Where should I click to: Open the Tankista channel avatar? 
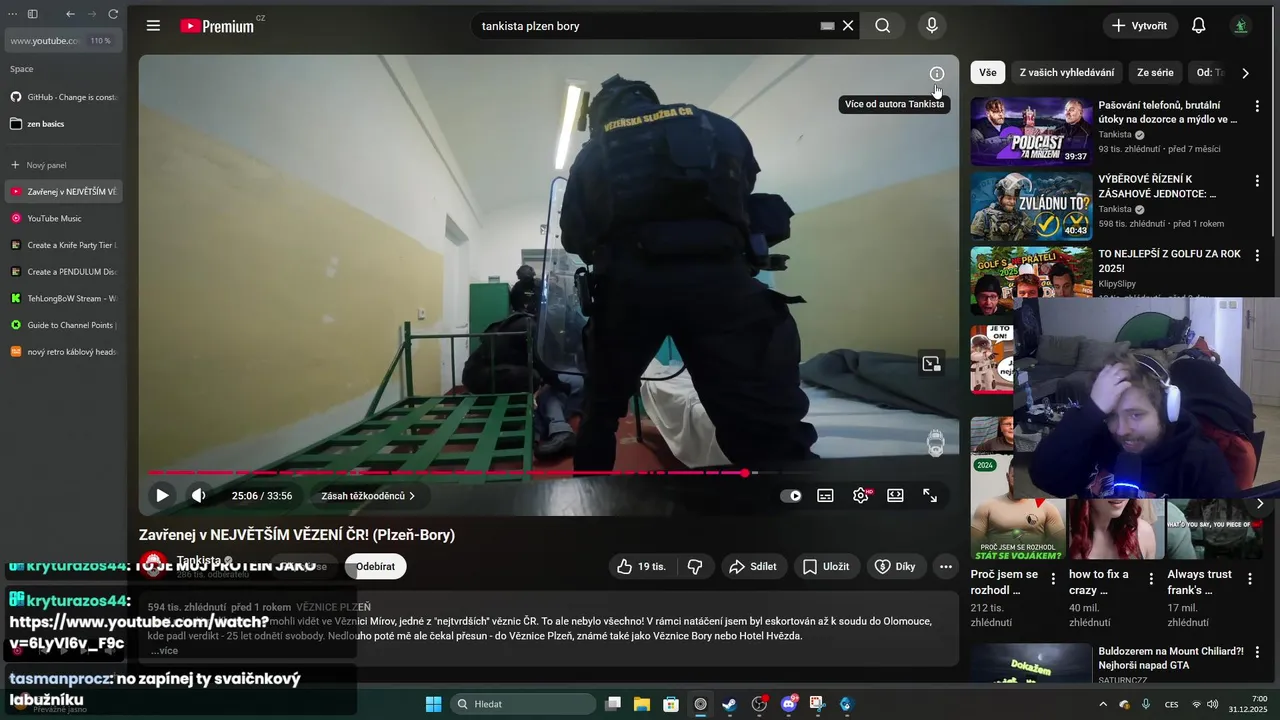click(x=154, y=566)
